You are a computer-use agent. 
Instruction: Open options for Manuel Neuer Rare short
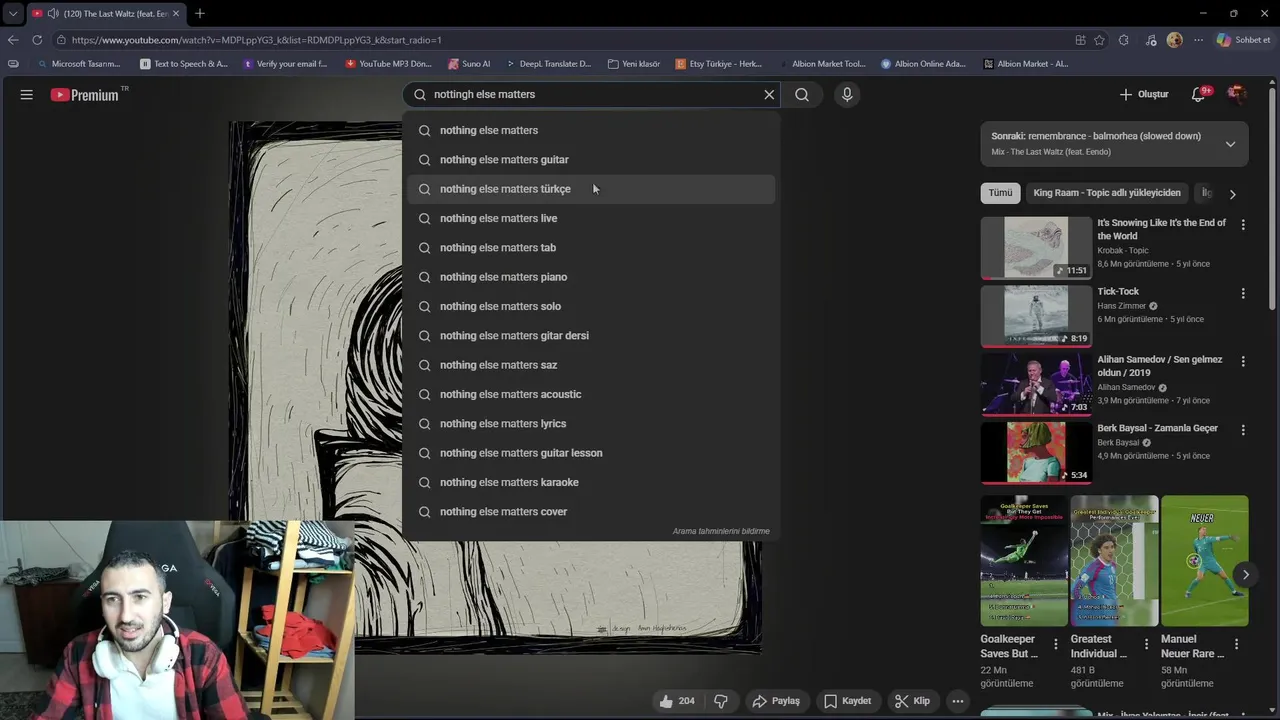1236,645
